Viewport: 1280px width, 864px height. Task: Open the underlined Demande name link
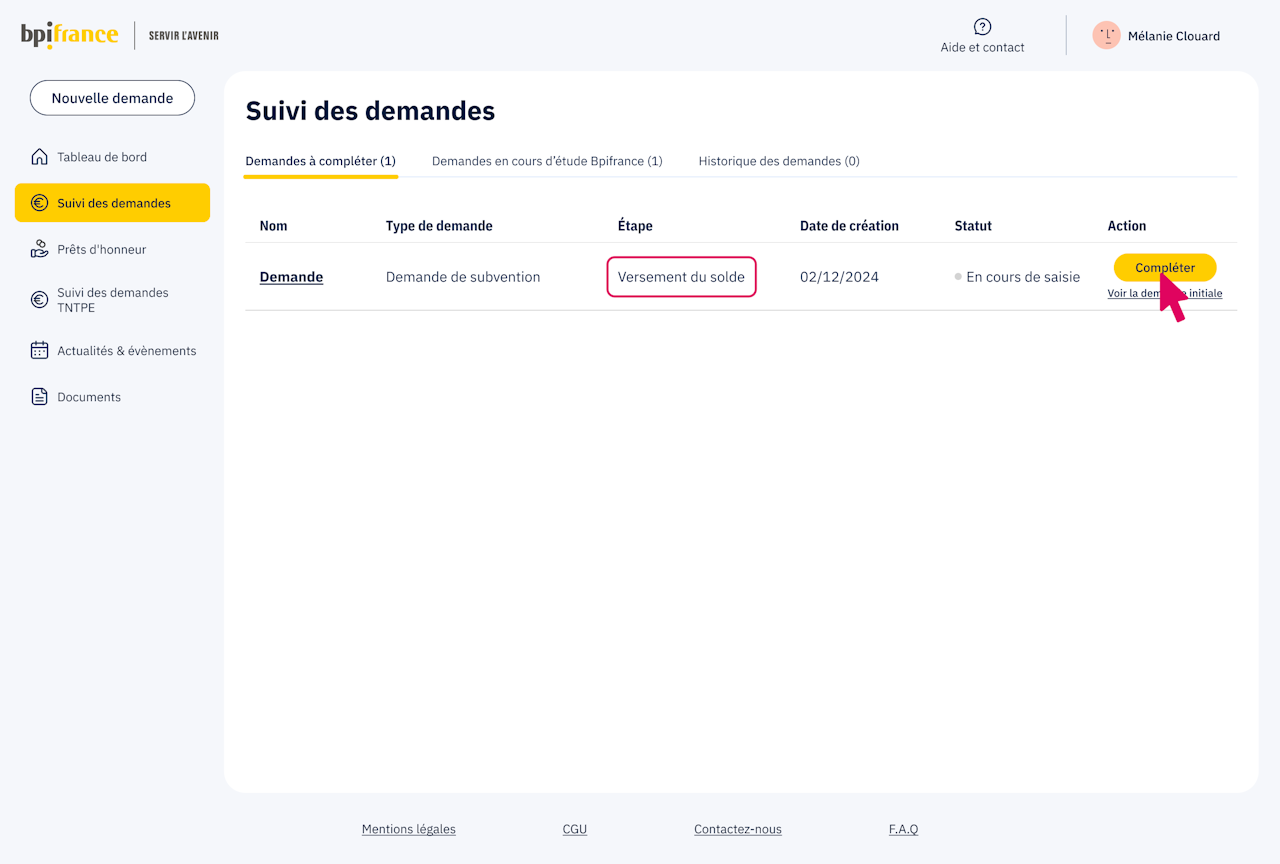291,277
